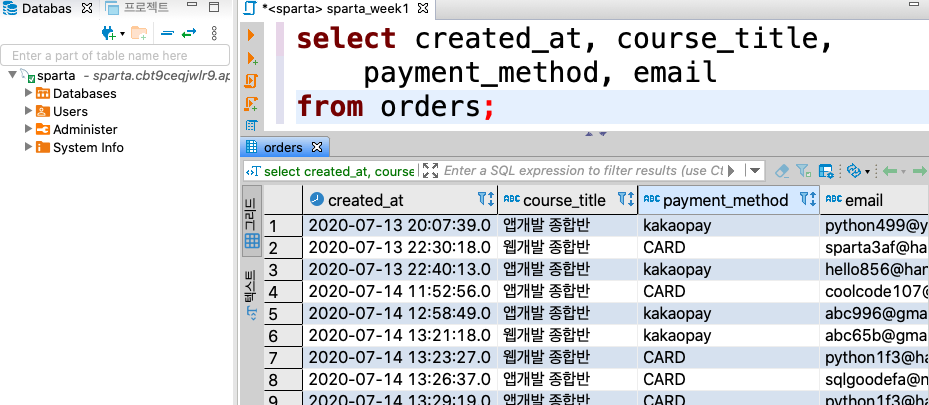929x405 pixels.
Task: Switch to the 텍스트 text view
Action: pyautogui.click(x=252, y=295)
